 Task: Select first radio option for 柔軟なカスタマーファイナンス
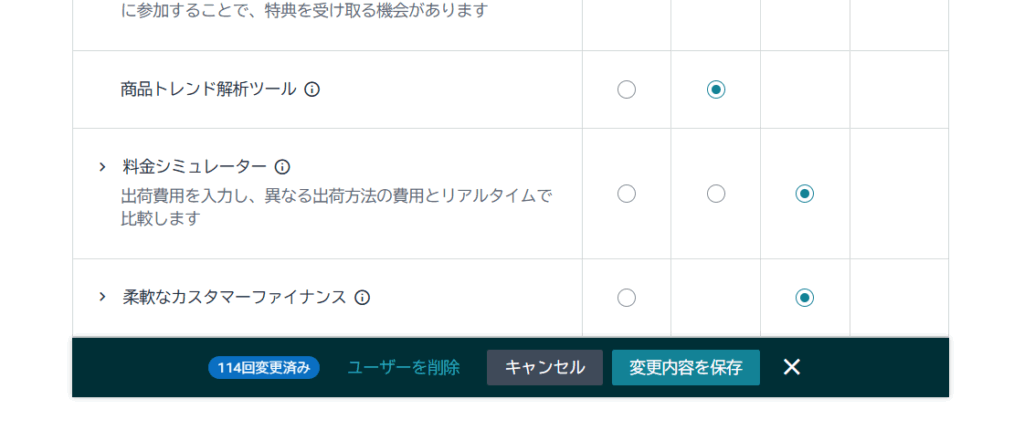point(626,297)
